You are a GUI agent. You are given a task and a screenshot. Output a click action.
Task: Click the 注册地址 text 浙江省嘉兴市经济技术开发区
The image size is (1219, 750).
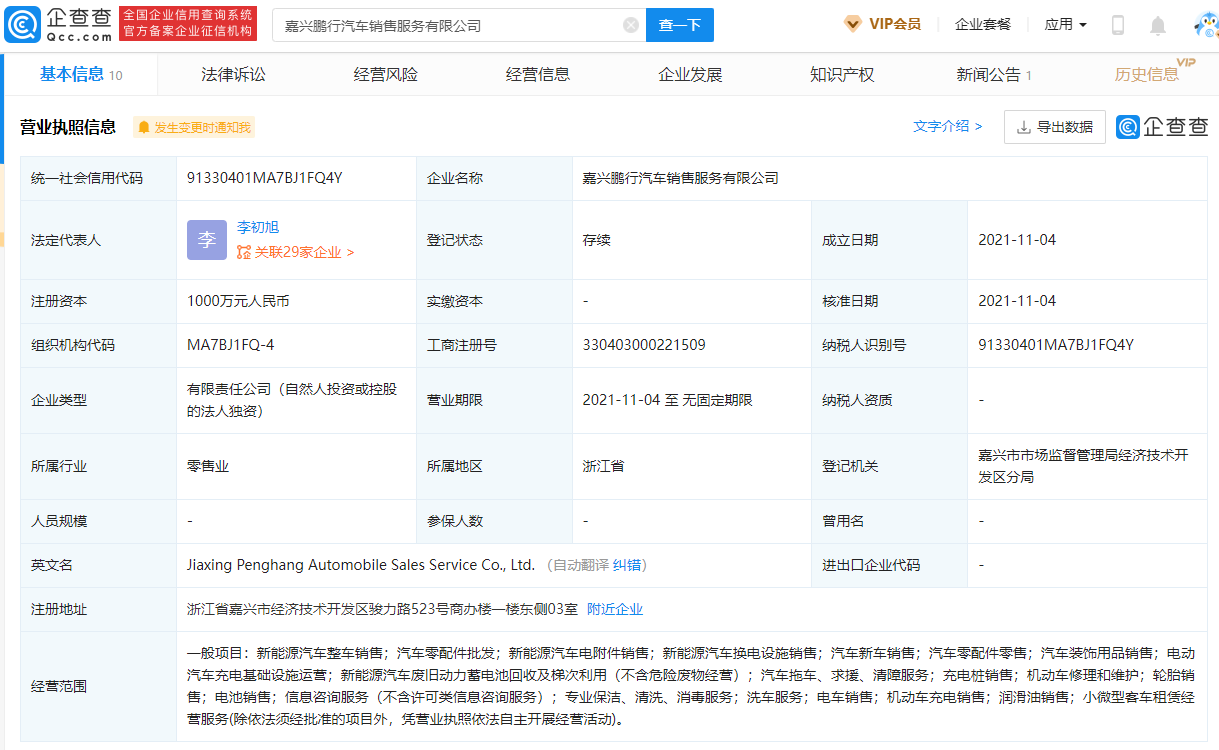point(382,609)
